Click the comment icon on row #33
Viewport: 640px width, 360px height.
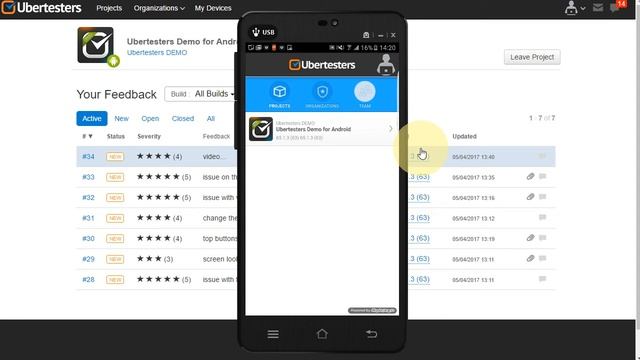[x=542, y=176]
